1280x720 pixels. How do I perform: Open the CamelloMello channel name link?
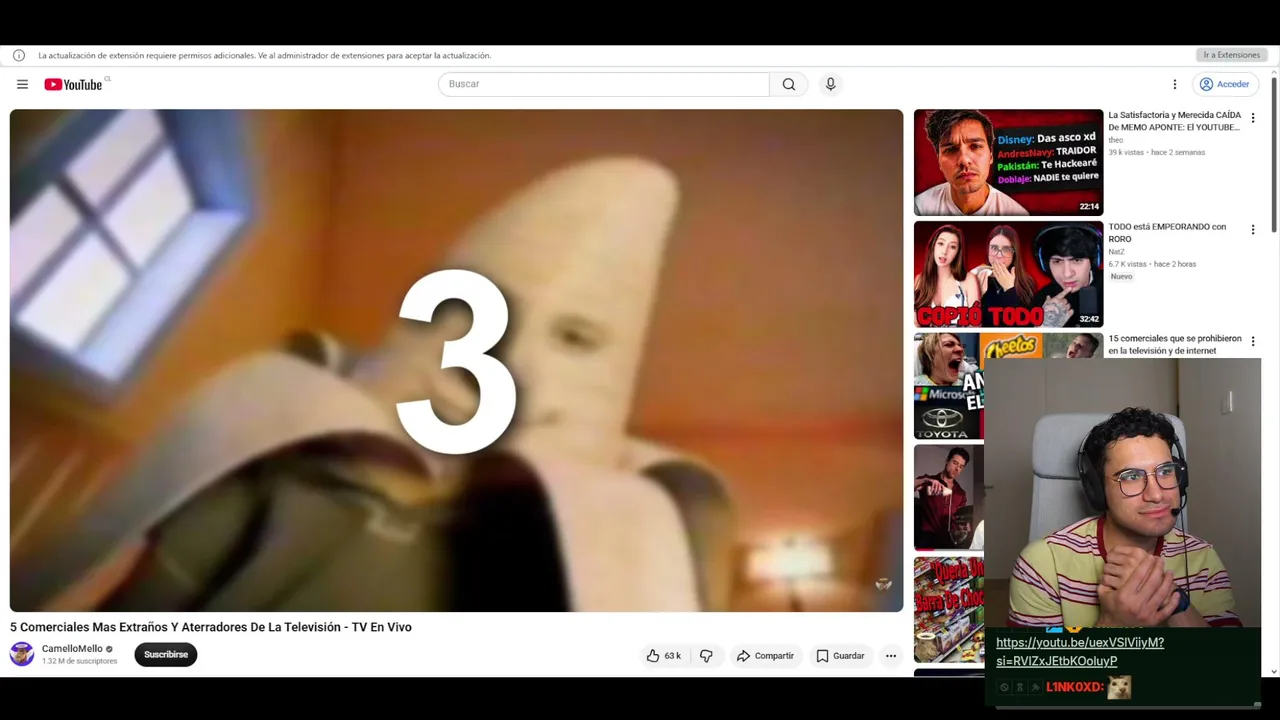click(72, 649)
